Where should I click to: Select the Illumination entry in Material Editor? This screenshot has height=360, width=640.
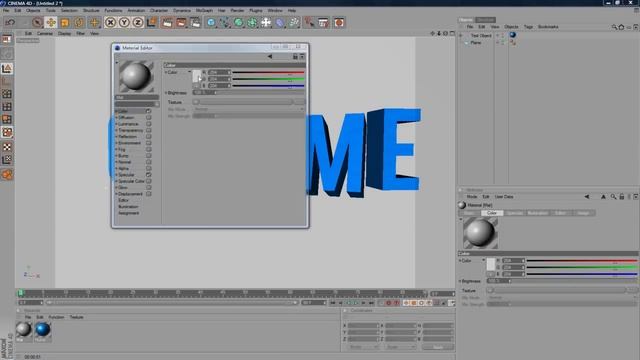click(x=128, y=207)
